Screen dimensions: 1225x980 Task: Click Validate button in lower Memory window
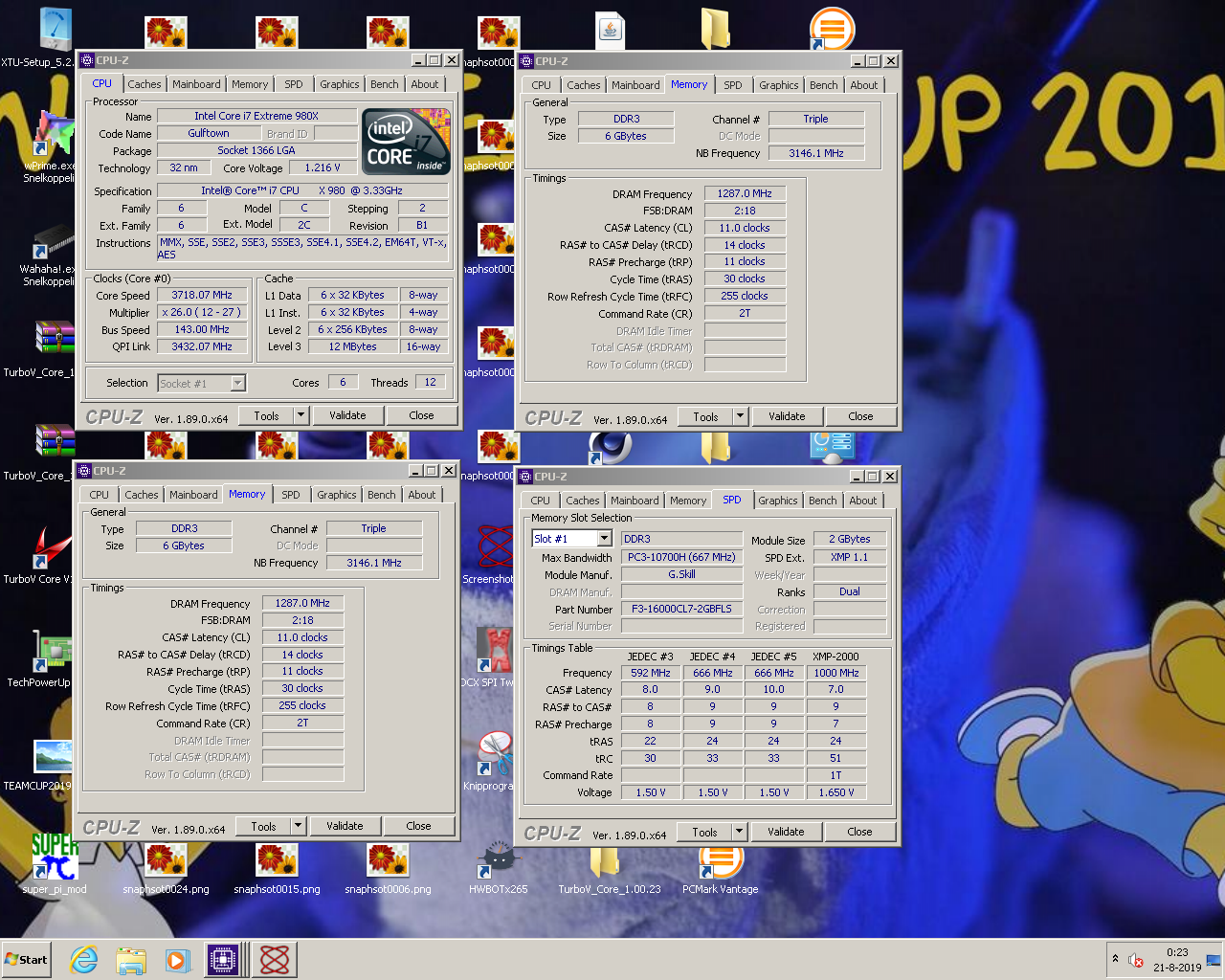click(x=345, y=826)
